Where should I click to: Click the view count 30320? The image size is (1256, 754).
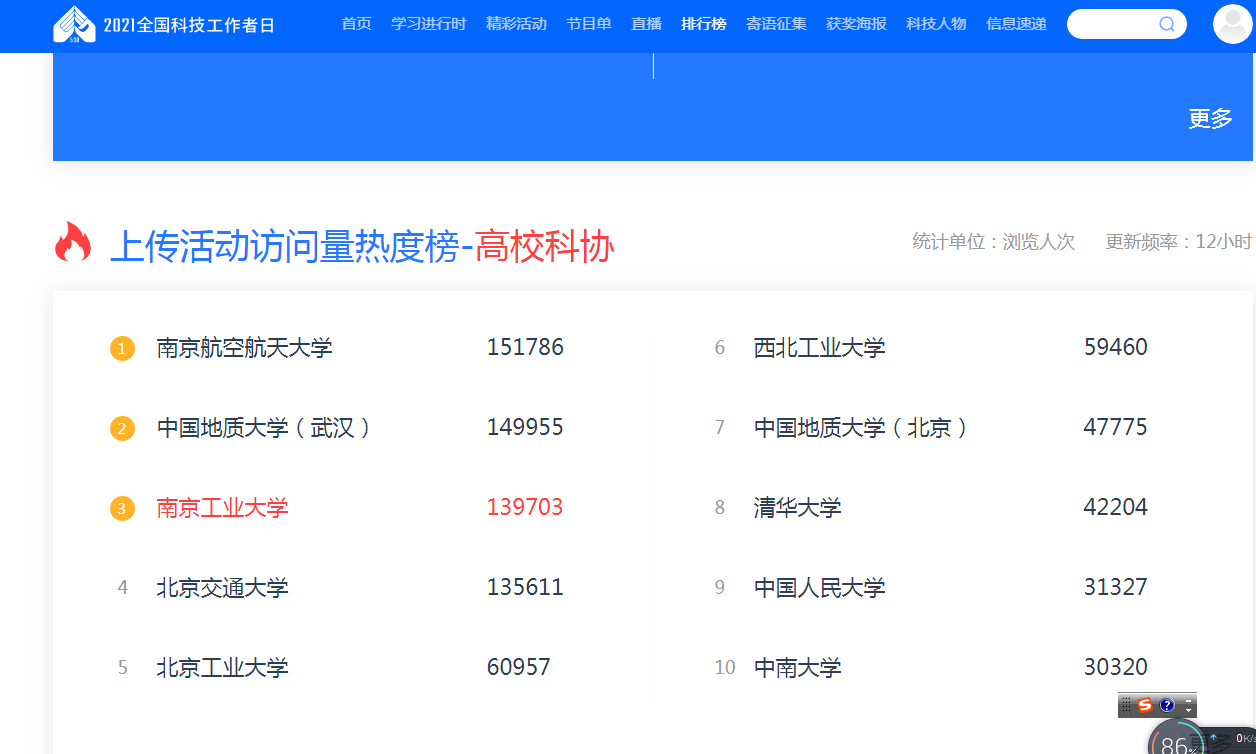coord(1116,668)
